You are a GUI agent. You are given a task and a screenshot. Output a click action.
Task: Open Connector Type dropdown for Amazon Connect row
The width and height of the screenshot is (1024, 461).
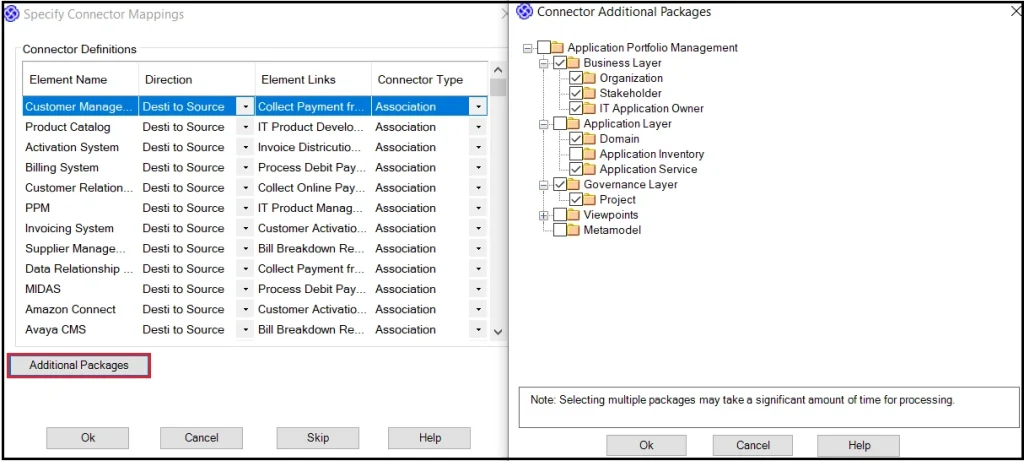tap(478, 309)
